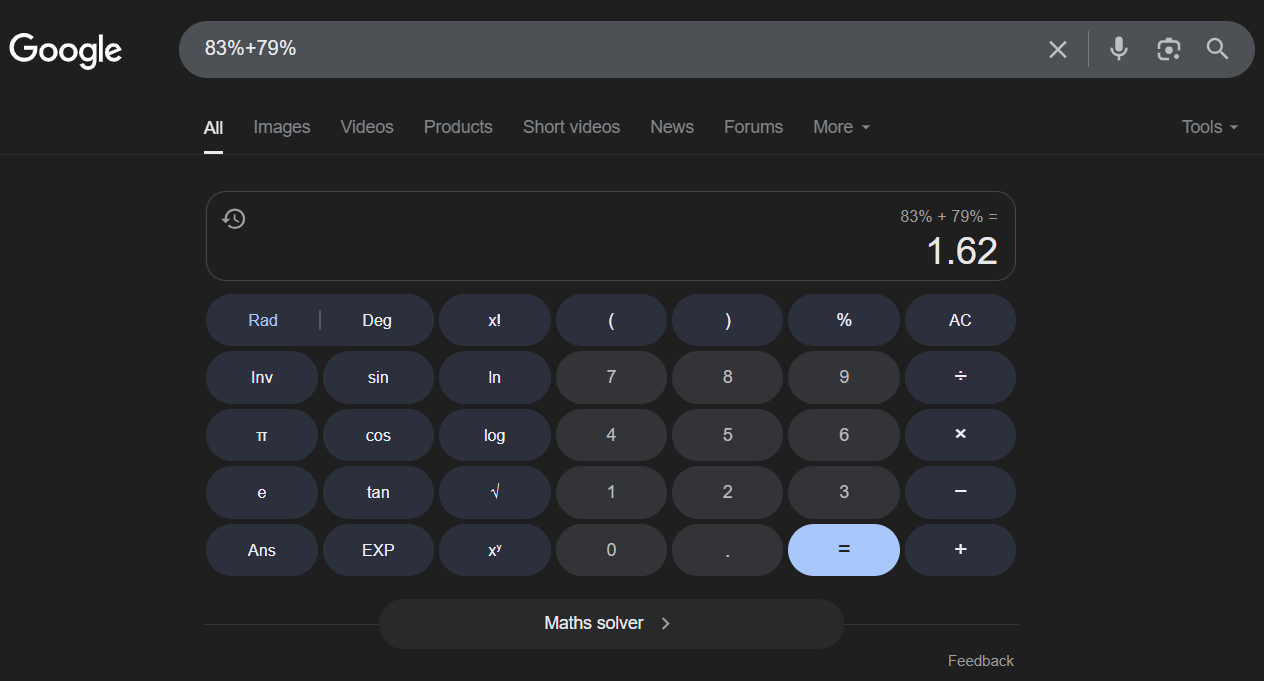Click the number 6 key

pyautogui.click(x=844, y=435)
